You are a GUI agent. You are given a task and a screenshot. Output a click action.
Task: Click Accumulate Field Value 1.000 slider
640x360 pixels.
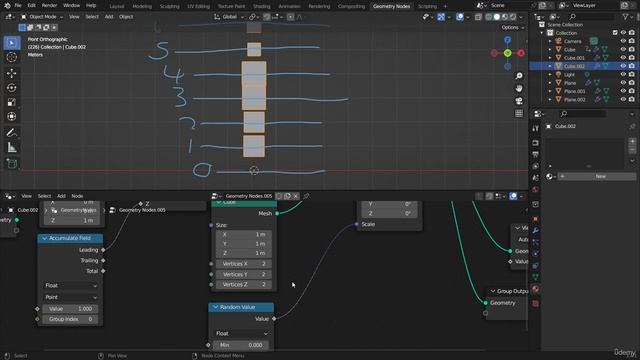coord(70,309)
